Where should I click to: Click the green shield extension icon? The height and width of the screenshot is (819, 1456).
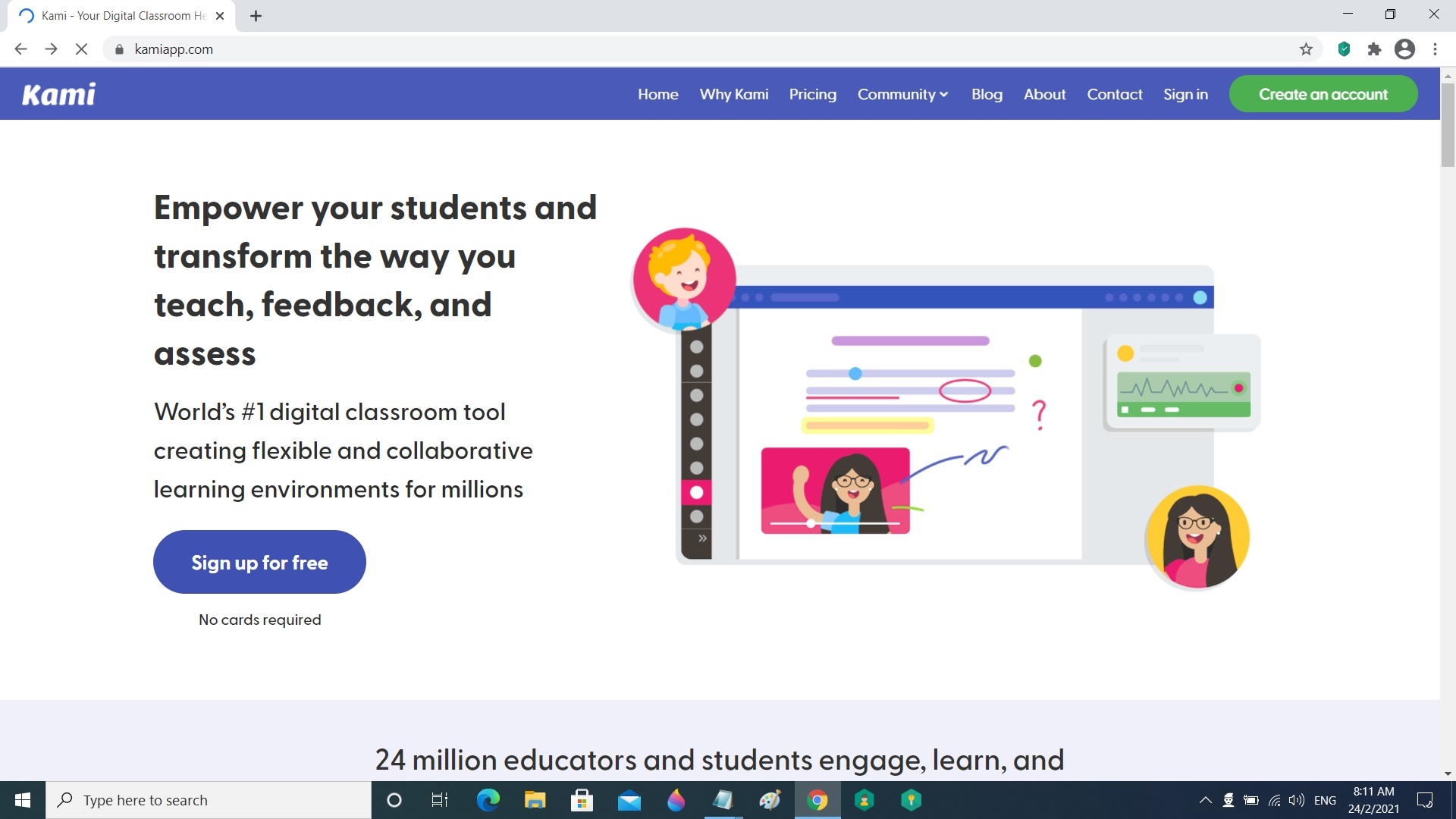pos(1344,49)
